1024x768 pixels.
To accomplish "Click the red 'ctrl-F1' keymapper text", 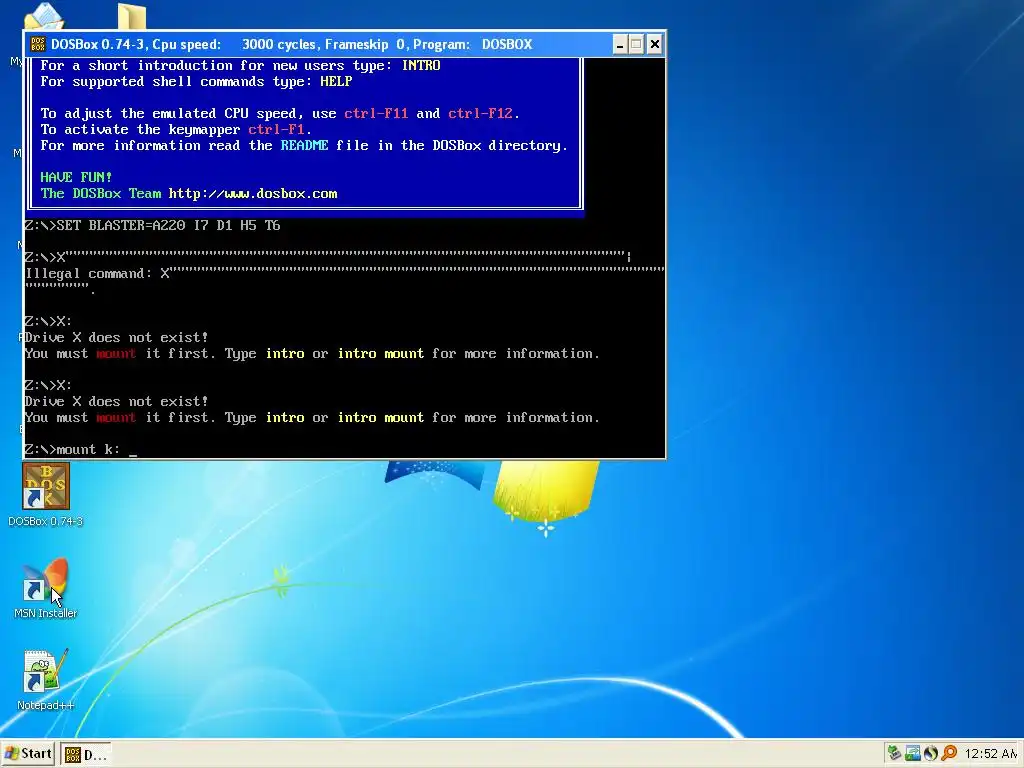I will 276,129.
